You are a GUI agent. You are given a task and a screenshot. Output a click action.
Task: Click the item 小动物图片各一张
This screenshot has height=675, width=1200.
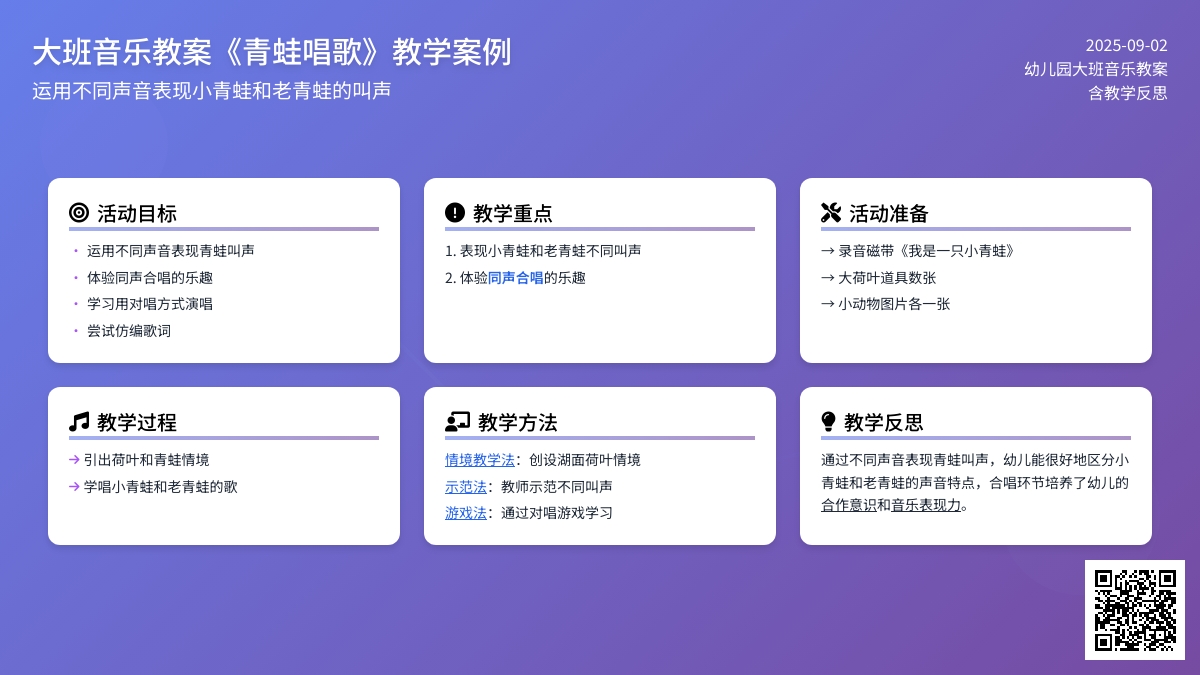[886, 304]
